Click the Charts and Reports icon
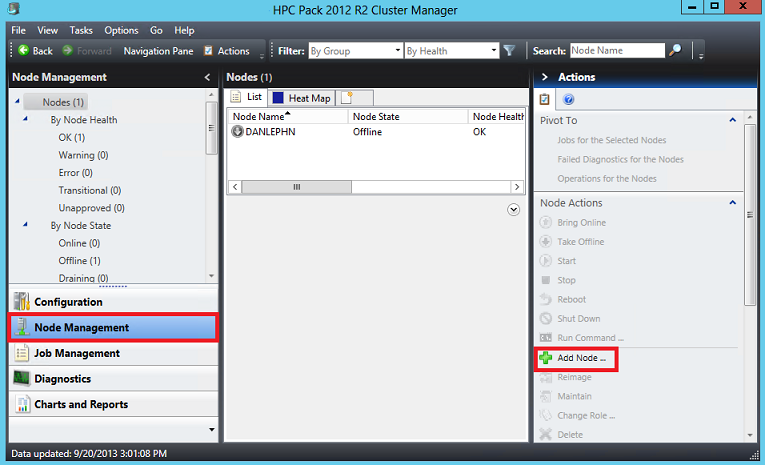The image size is (765, 465). tap(22, 404)
